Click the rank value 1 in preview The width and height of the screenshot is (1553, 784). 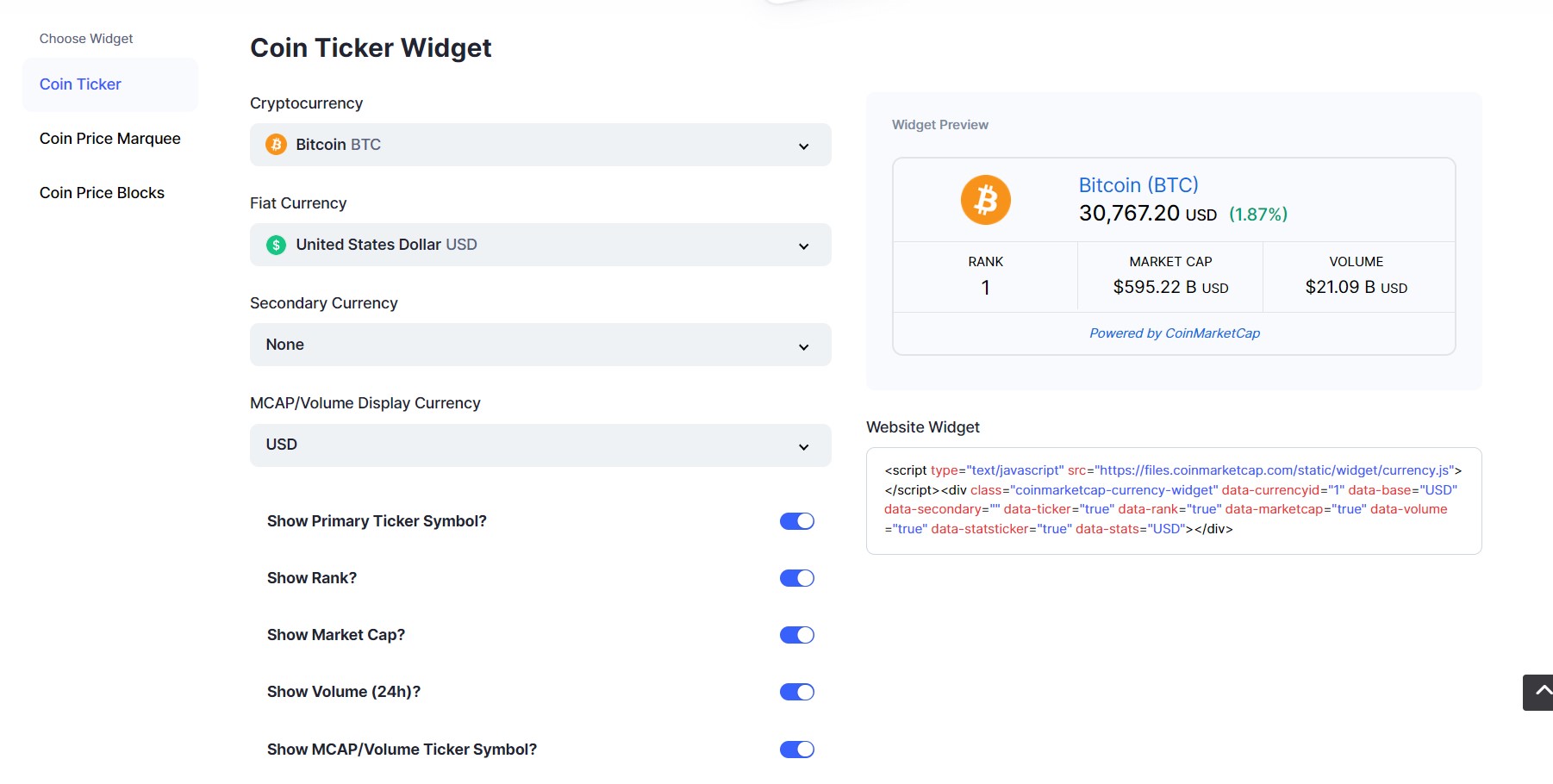click(985, 288)
